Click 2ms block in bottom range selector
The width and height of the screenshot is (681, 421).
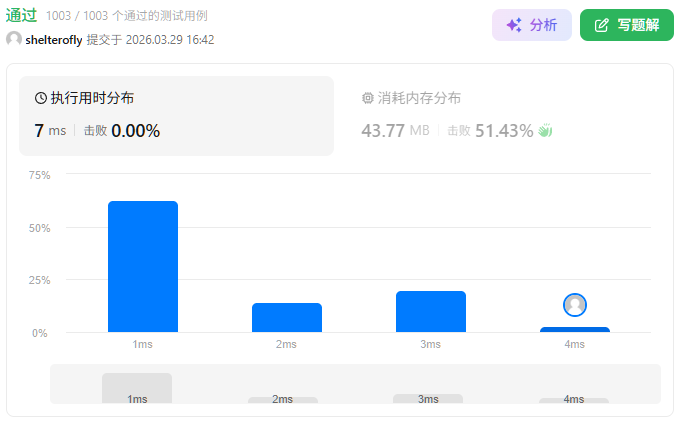click(x=283, y=399)
